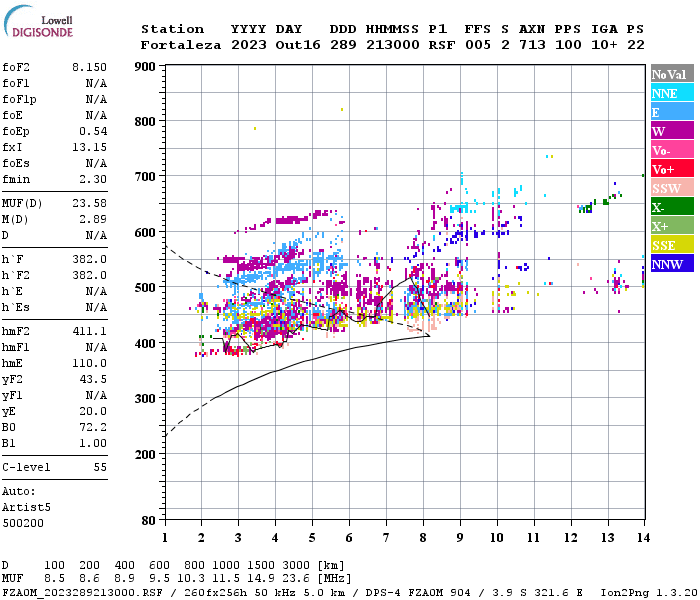
Task: Select the NNE cyan legend swatch
Action: [x=672, y=93]
